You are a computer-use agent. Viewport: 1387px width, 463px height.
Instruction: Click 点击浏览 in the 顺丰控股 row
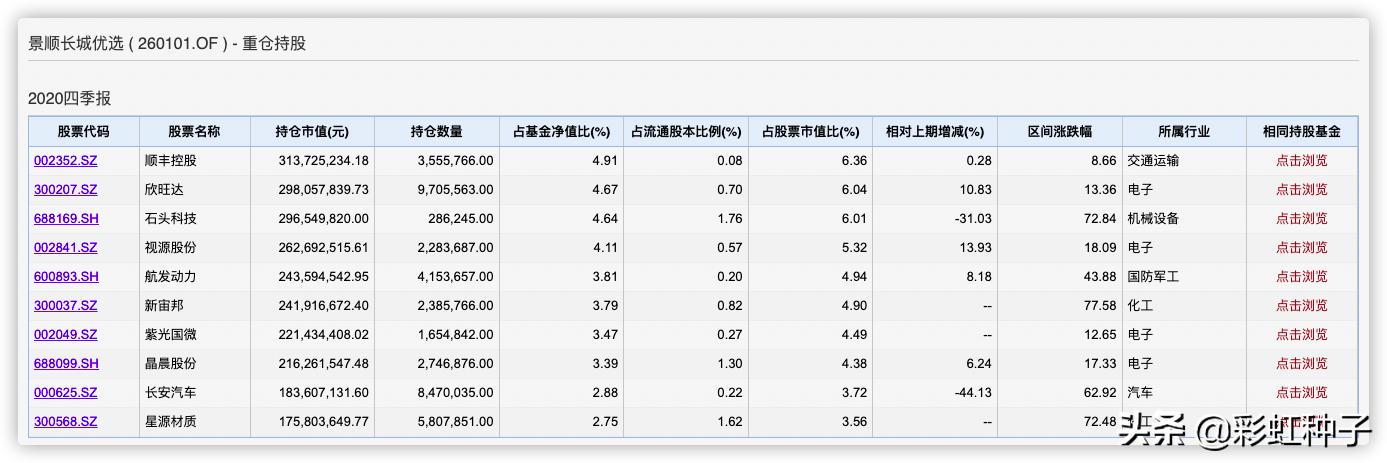(x=1301, y=160)
